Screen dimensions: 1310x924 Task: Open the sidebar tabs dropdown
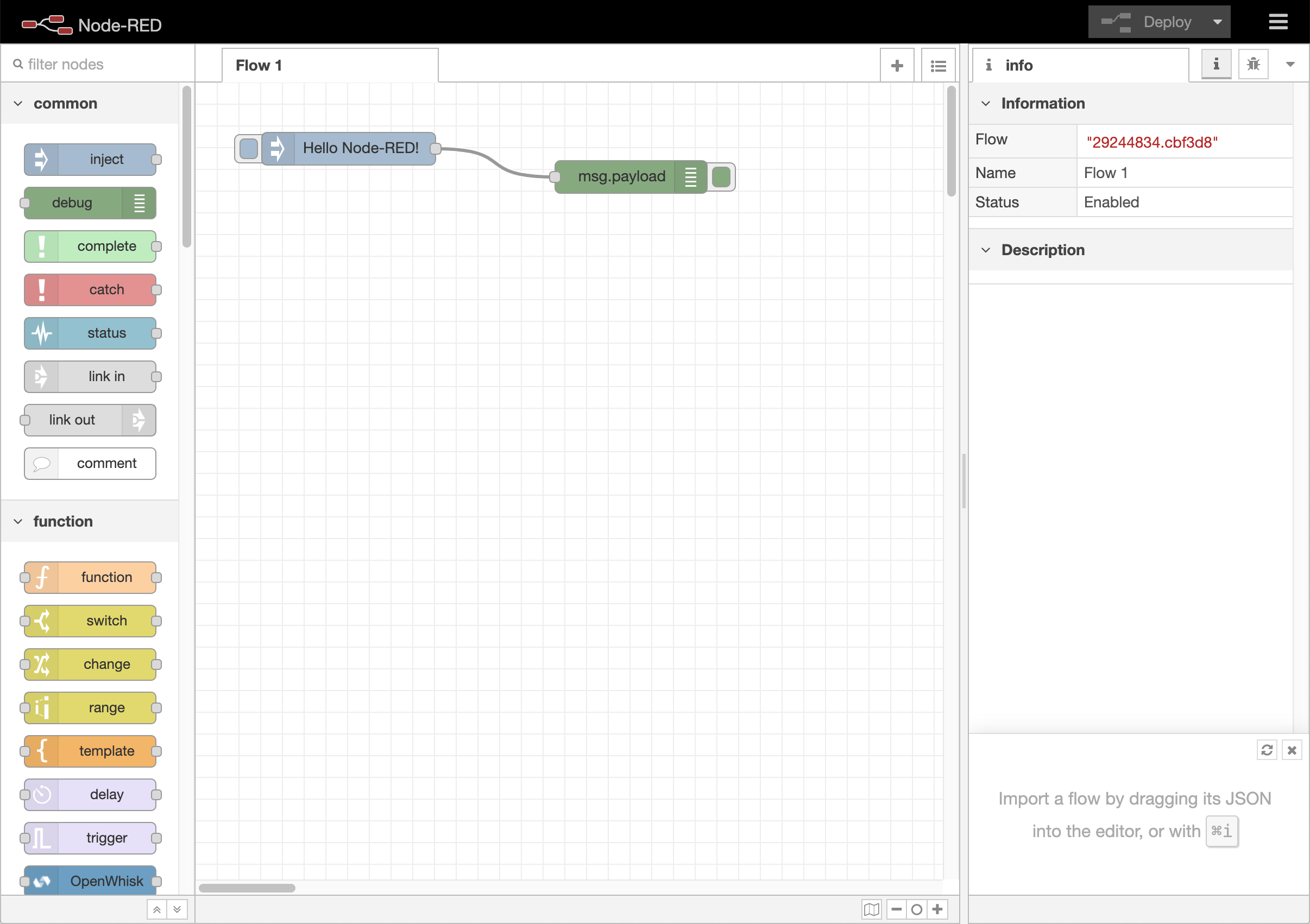pyautogui.click(x=1290, y=65)
